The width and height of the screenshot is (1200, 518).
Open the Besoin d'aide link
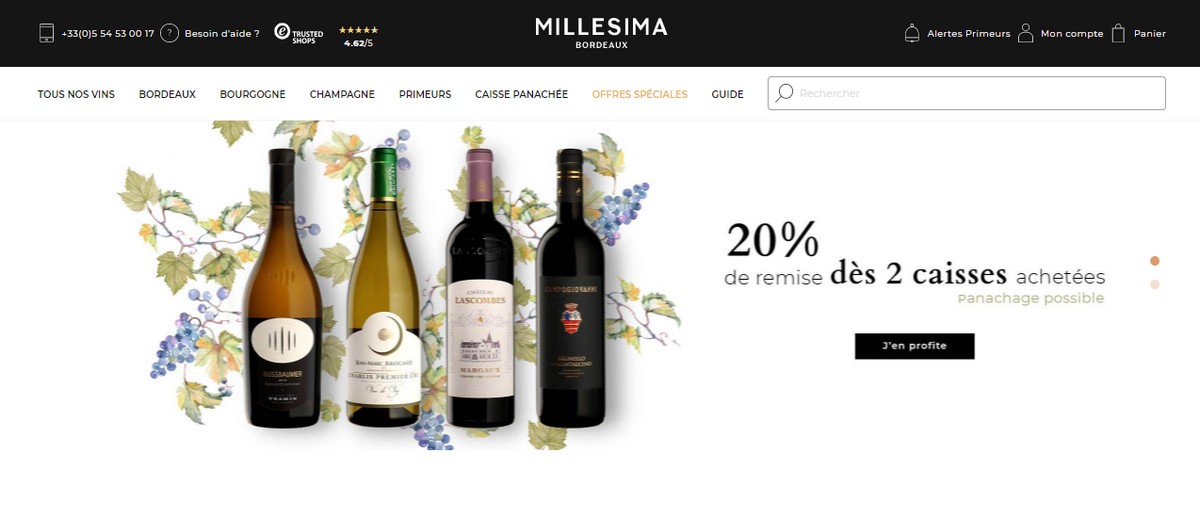pos(222,33)
